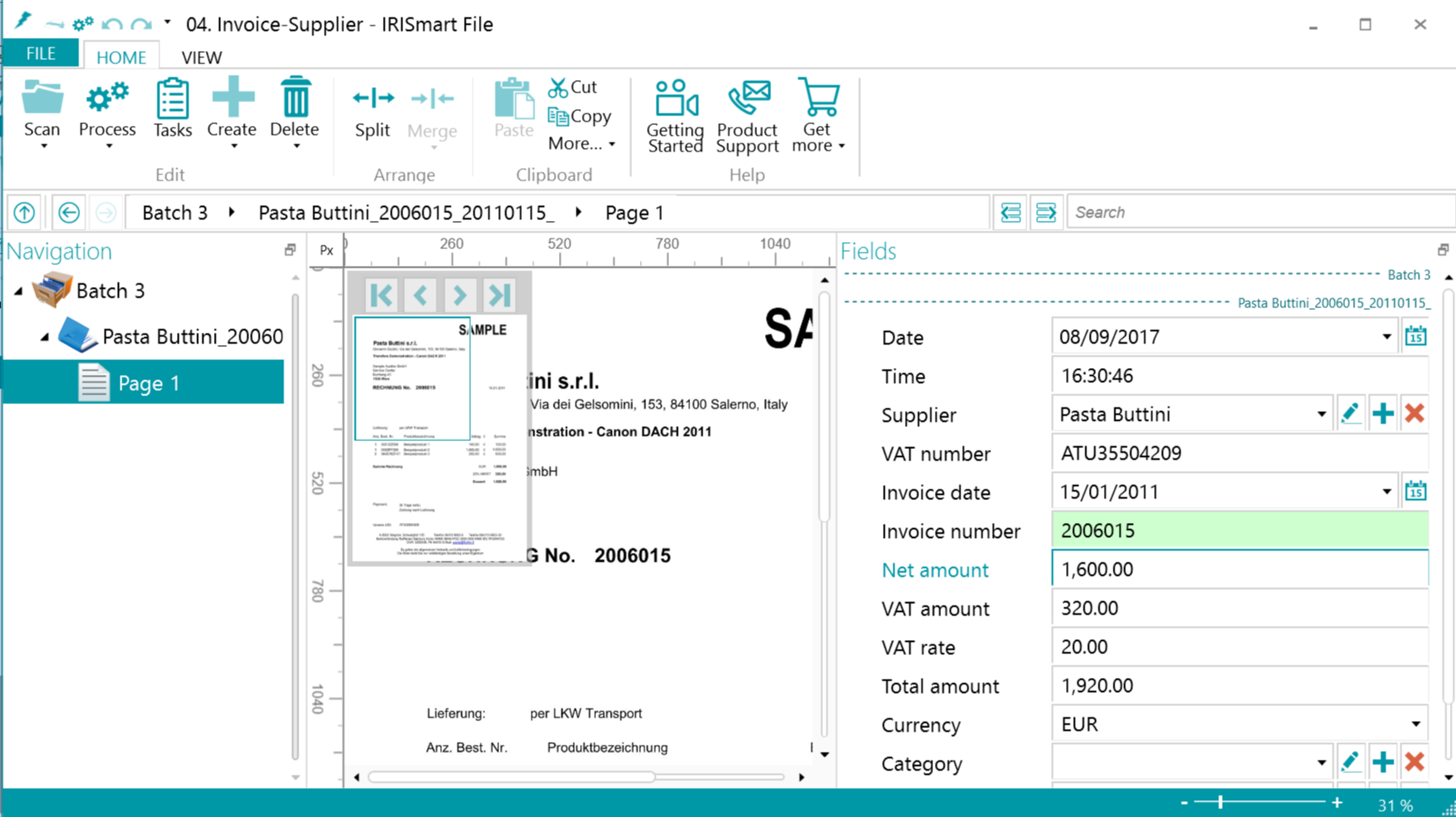This screenshot has height=817, width=1456.
Task: Click the left field-layout icon beside Search
Action: [x=1011, y=212]
